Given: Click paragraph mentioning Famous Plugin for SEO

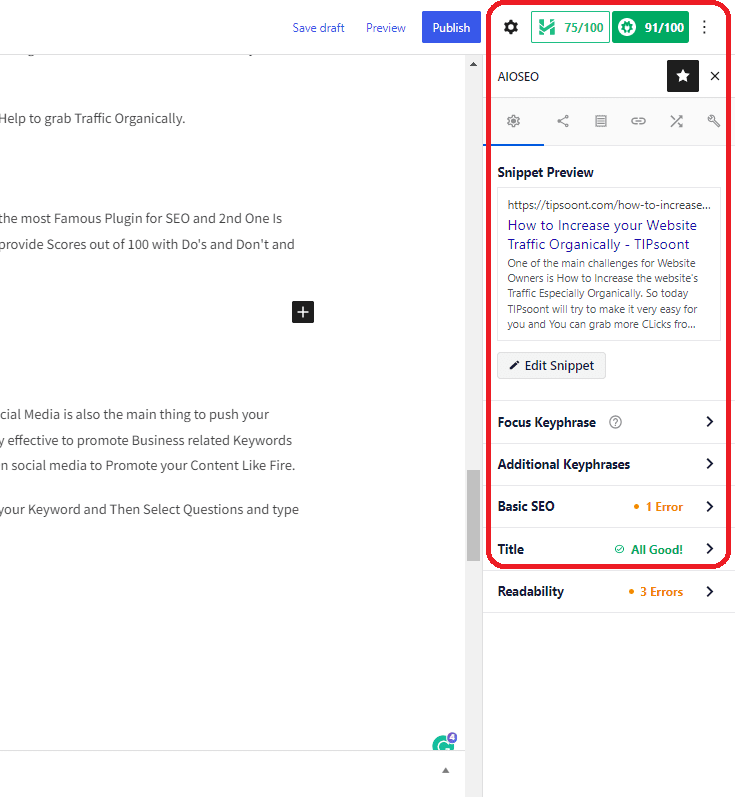Looking at the screenshot, I should click(147, 231).
